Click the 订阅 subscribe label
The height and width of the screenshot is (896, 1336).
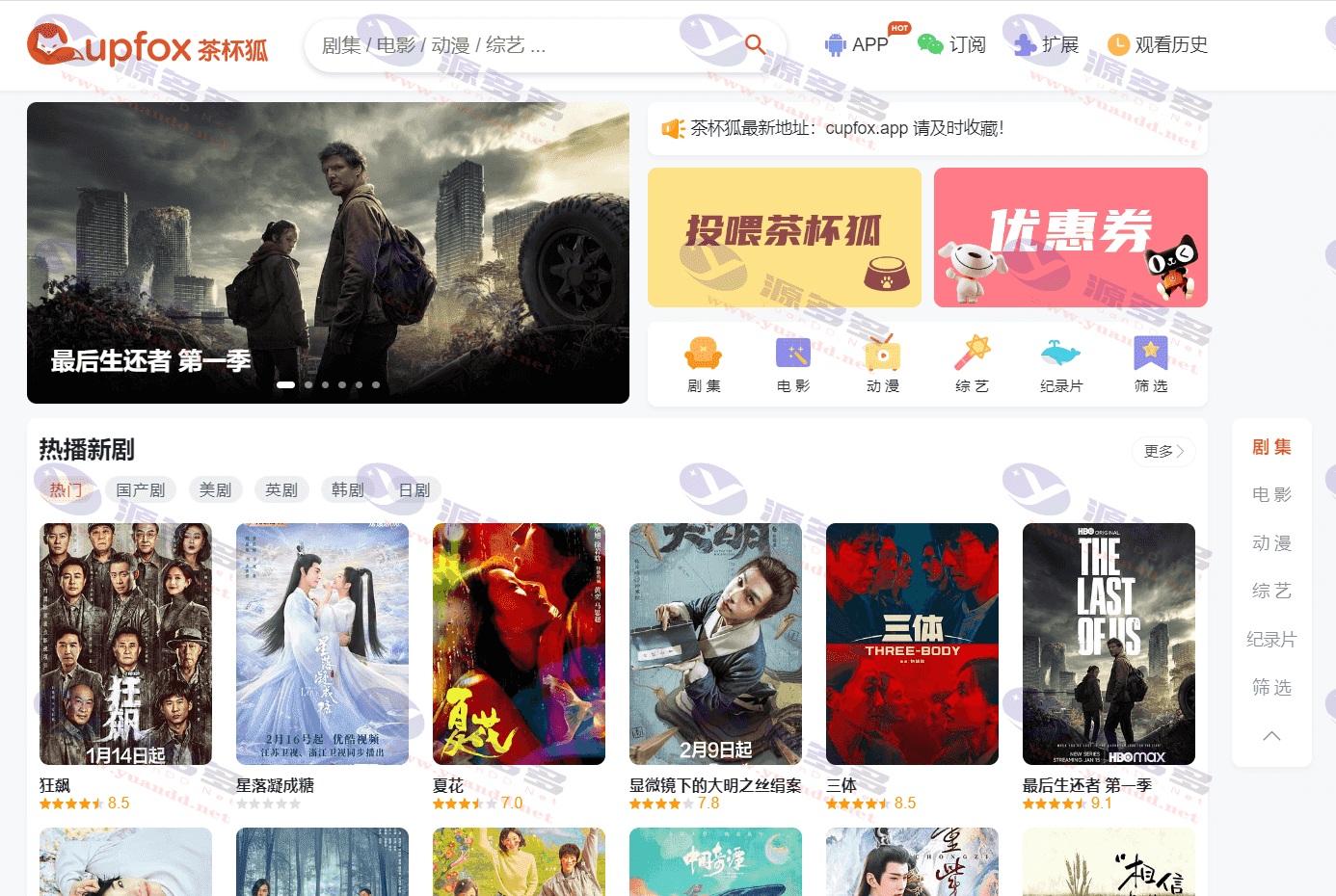968,44
